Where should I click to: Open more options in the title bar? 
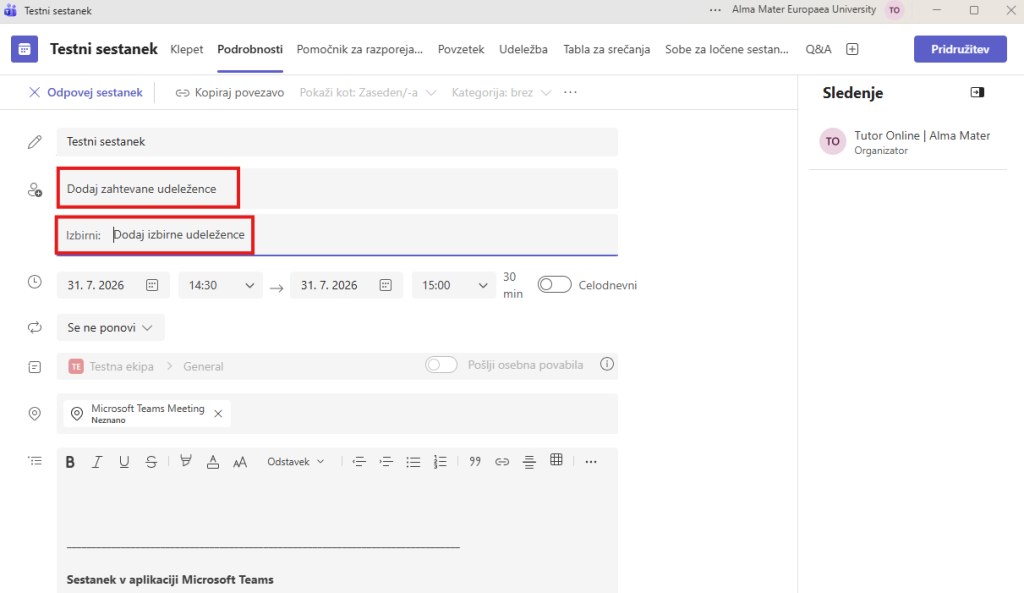point(715,10)
